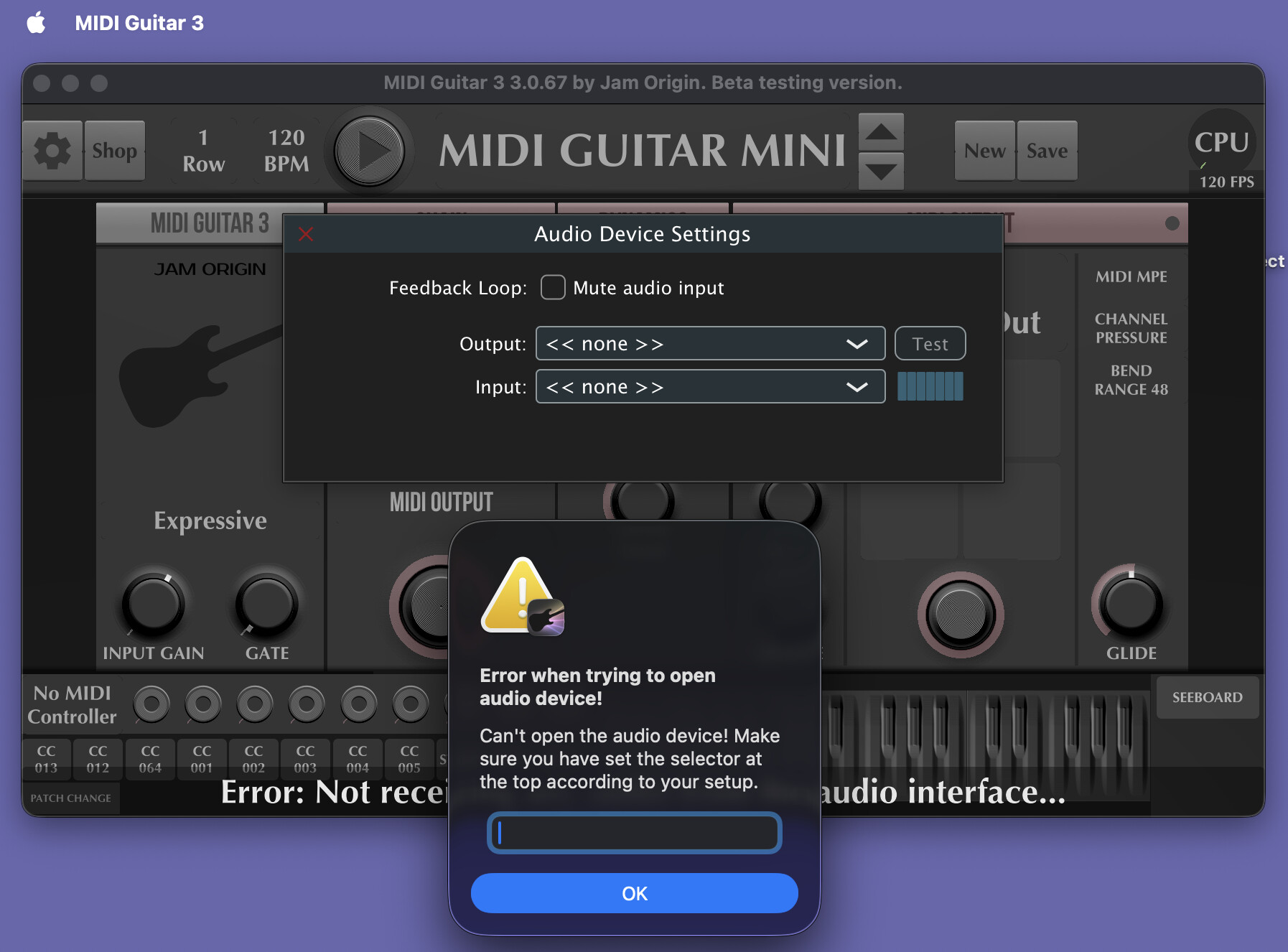This screenshot has height=952, width=1288.
Task: Click the SEEBOARD button
Action: (x=1207, y=697)
